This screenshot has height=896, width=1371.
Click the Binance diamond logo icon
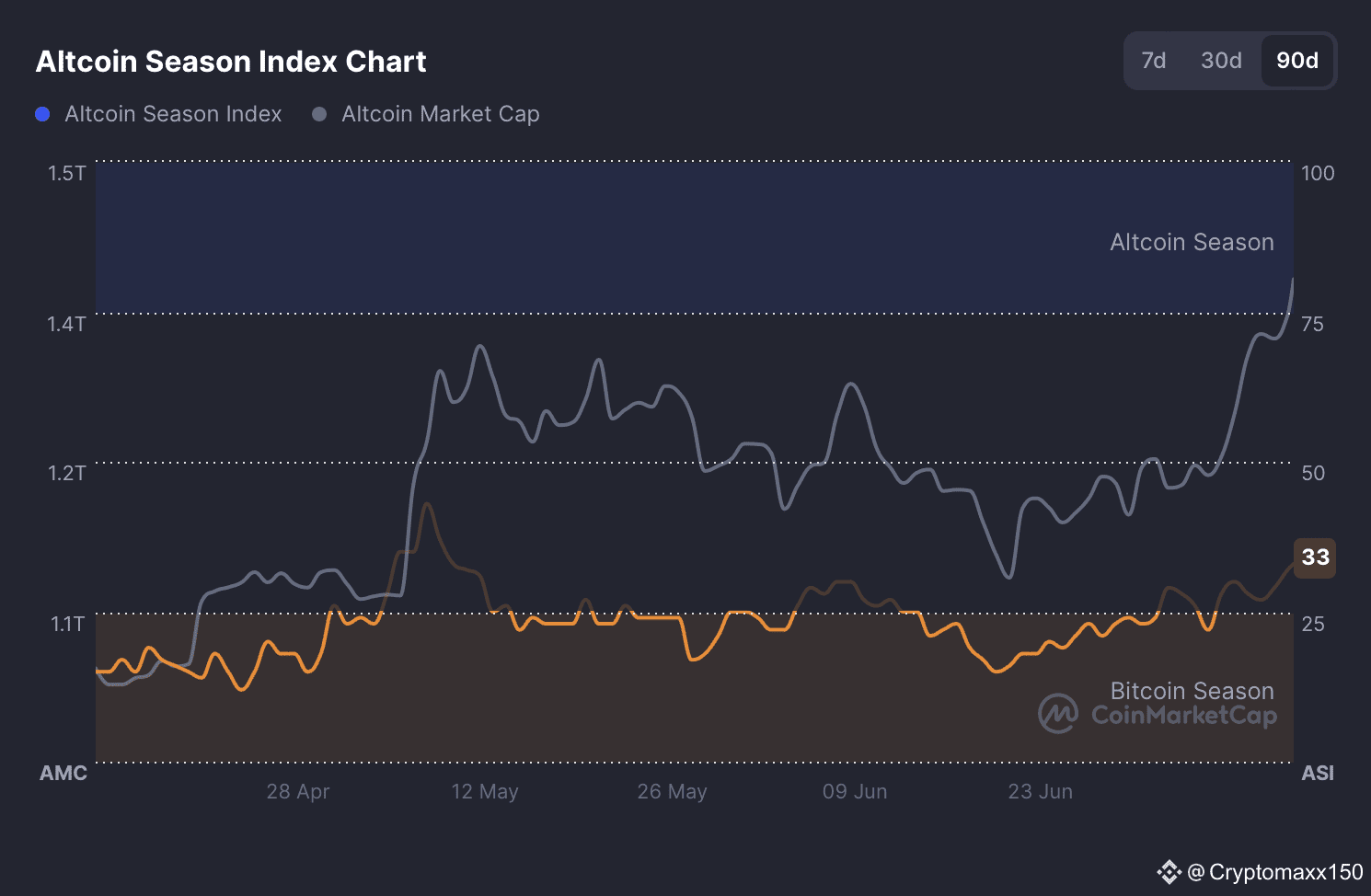click(1169, 872)
